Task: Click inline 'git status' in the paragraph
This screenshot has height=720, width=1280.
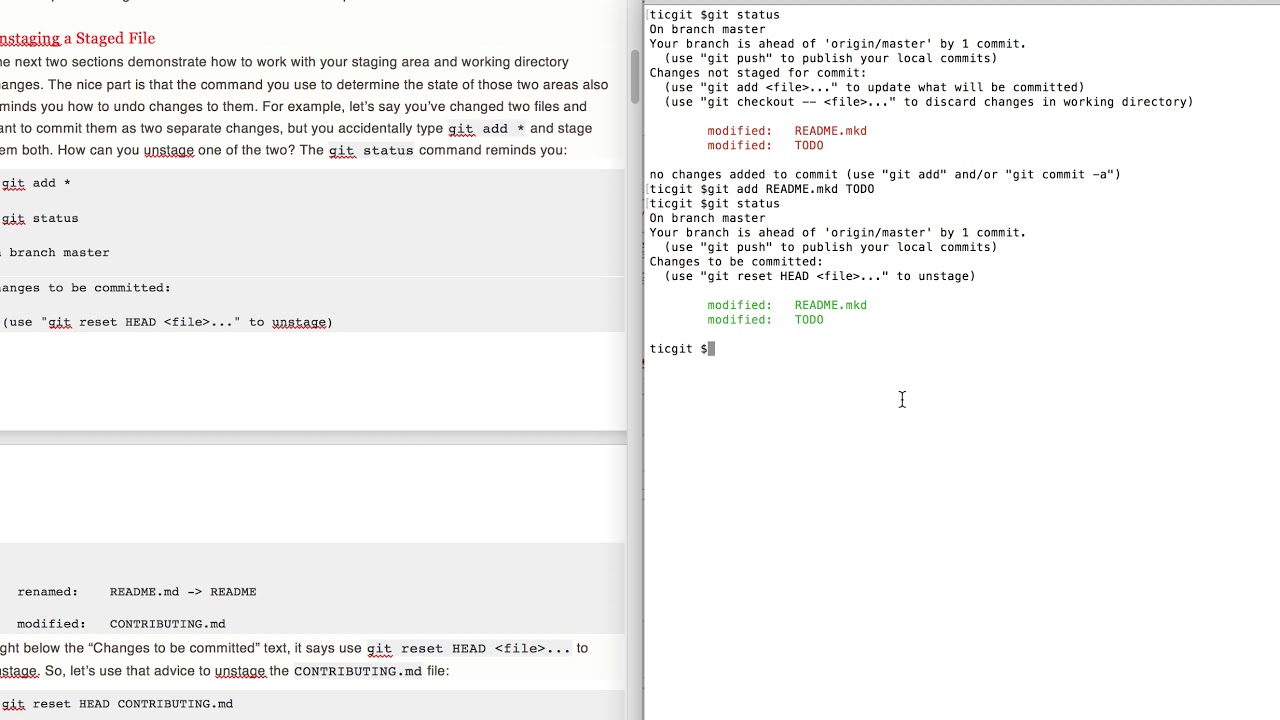Action: tap(371, 150)
